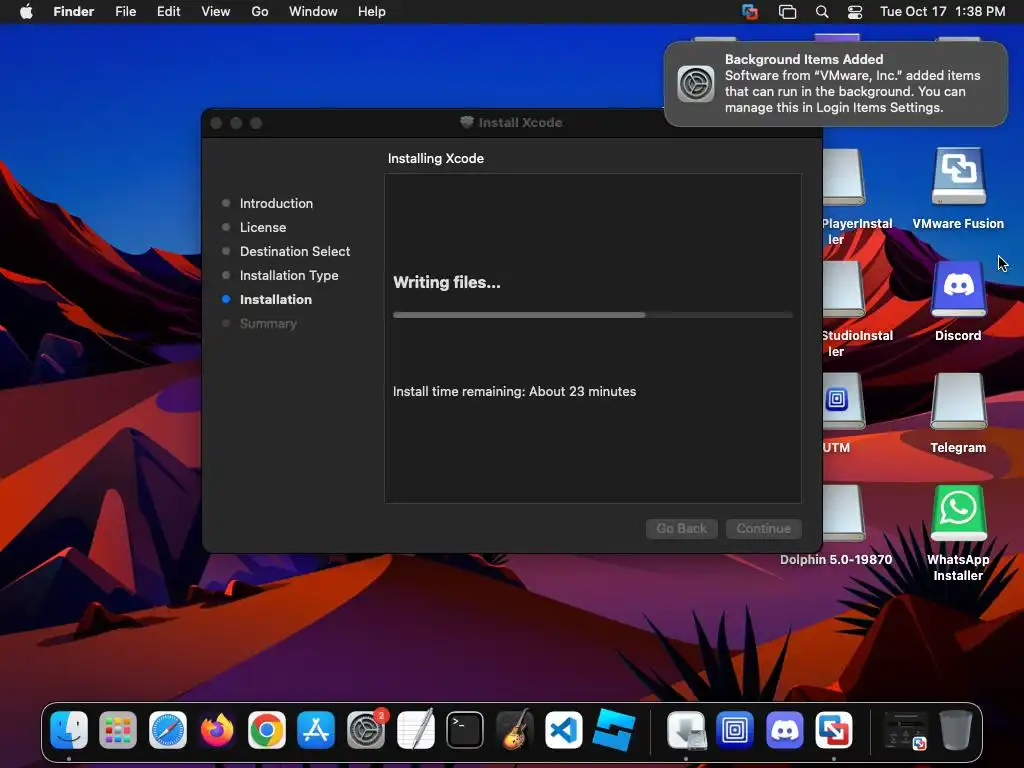
Task: Click the date and time in menu bar
Action: [942, 12]
